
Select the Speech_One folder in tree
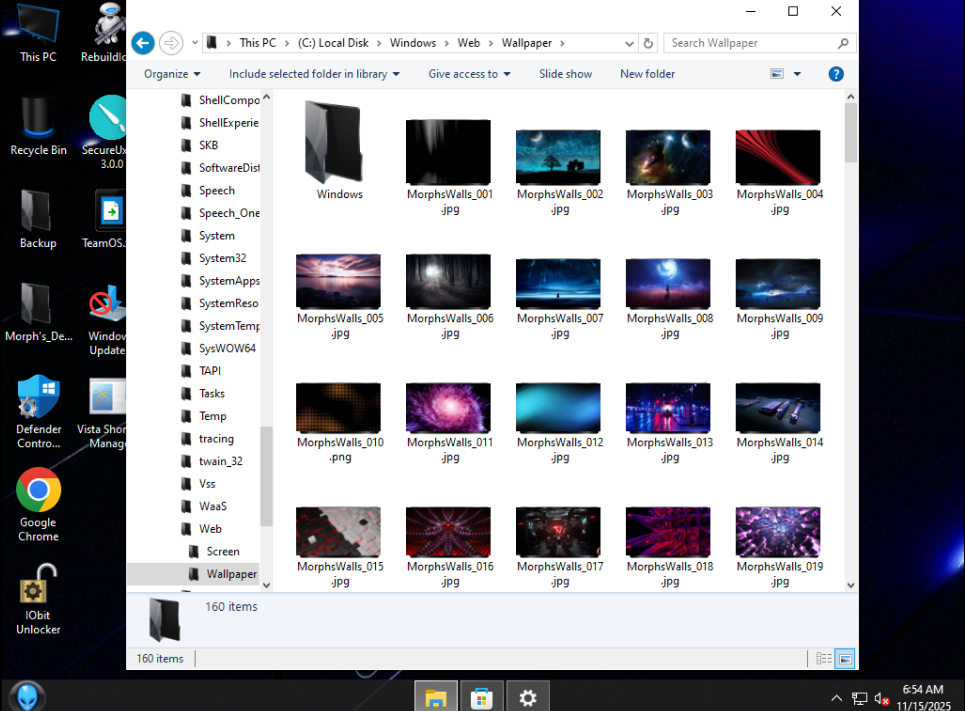click(x=229, y=213)
